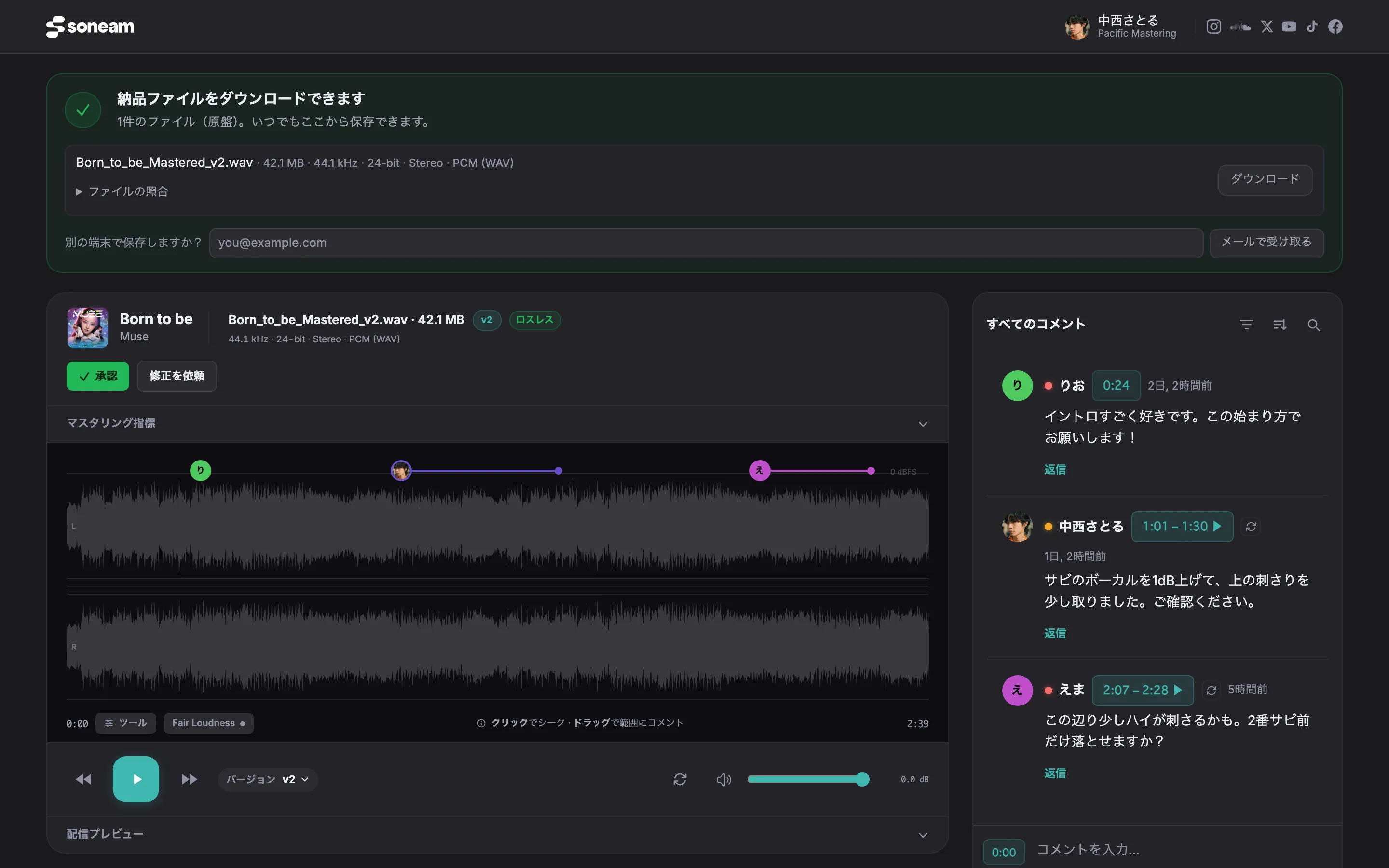Open the Facebook icon in header
Viewport: 1389px width, 868px height.
tap(1335, 27)
